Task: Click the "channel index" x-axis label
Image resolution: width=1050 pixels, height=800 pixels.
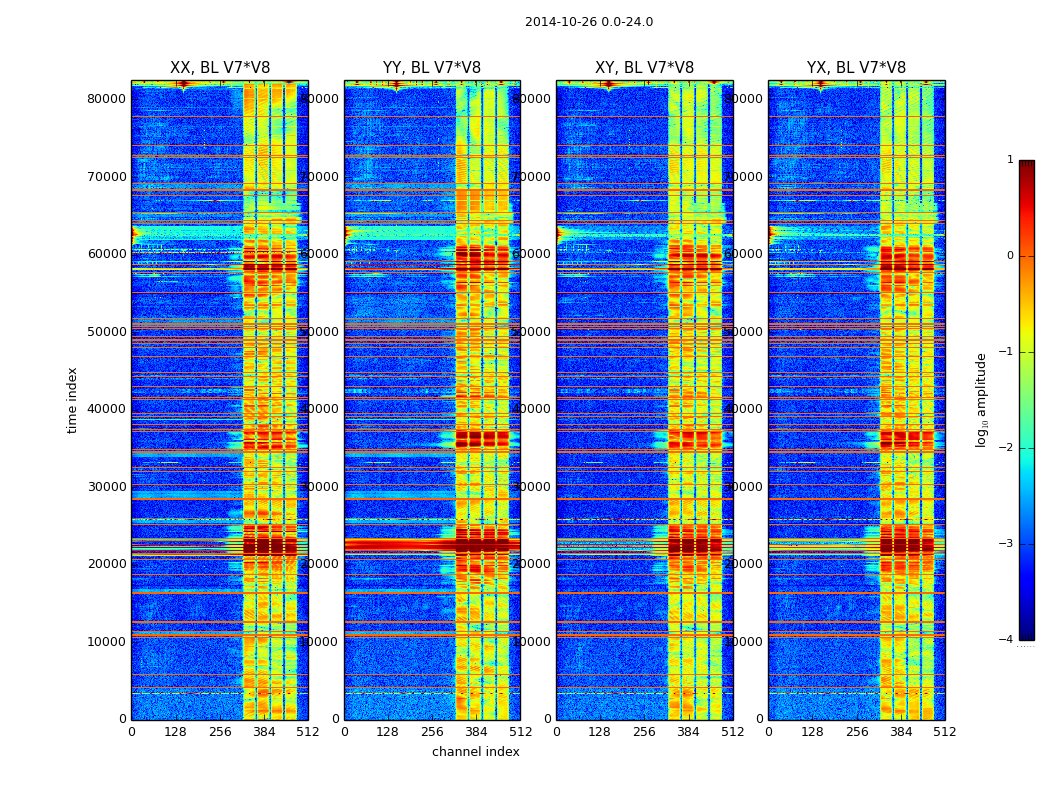Action: (x=476, y=752)
